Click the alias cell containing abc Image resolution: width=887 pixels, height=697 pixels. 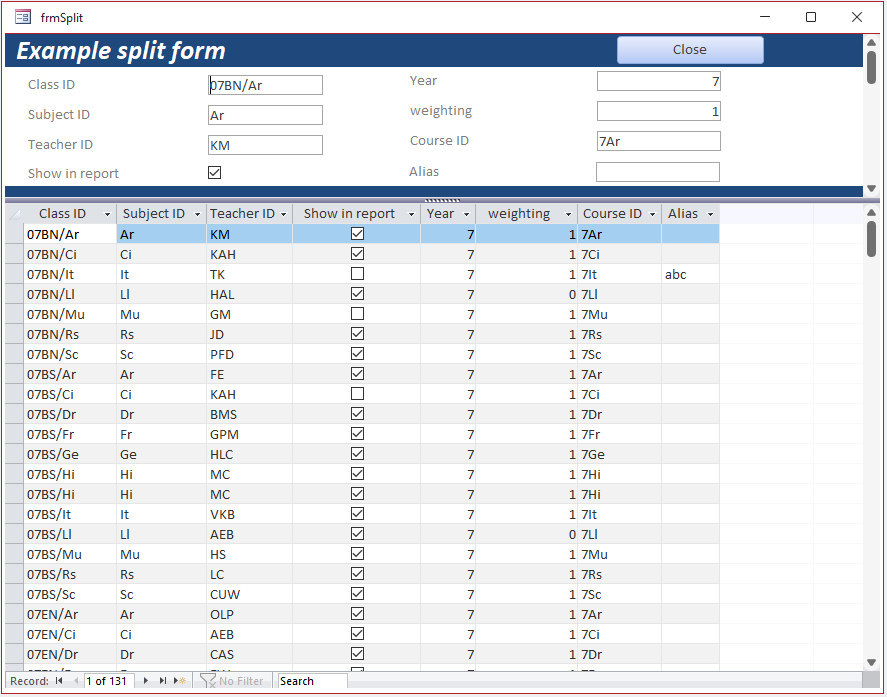690,274
